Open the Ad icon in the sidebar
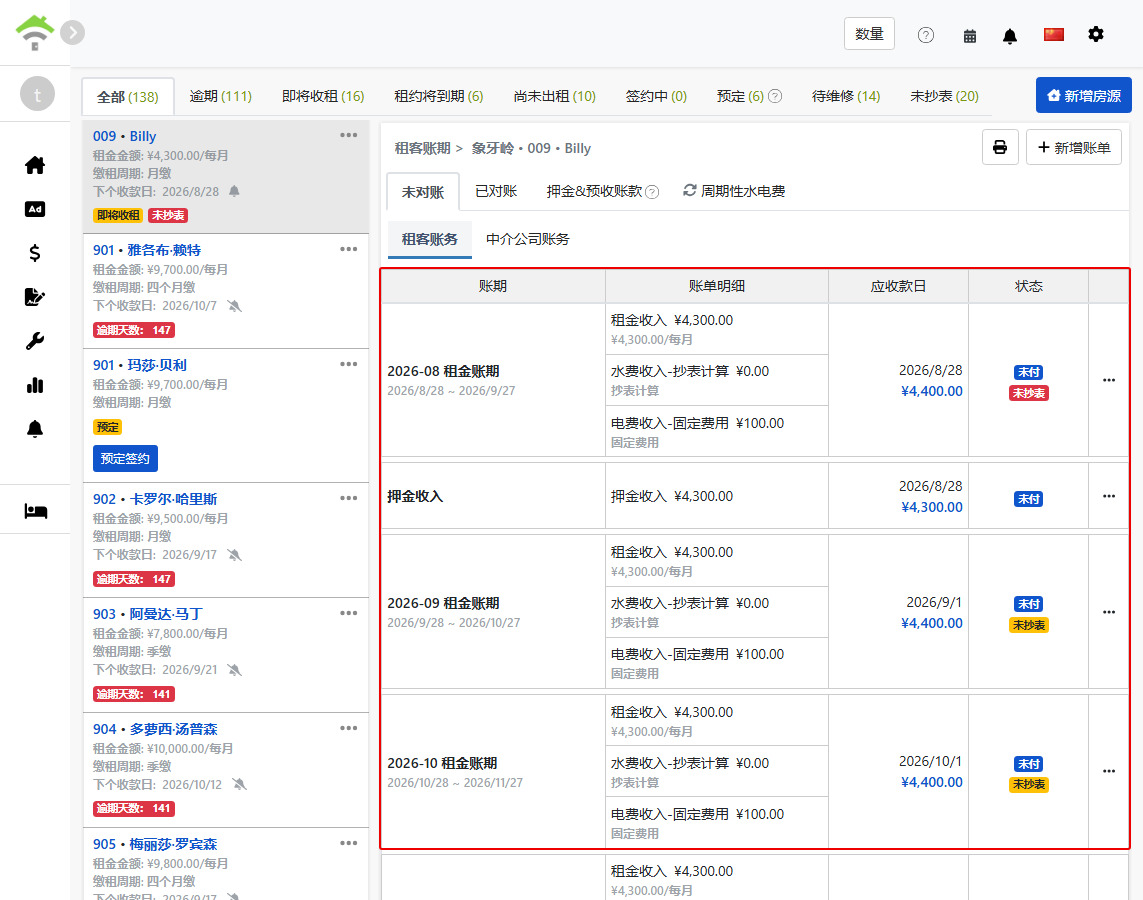Viewport: 1143px width, 900px height. (35, 209)
